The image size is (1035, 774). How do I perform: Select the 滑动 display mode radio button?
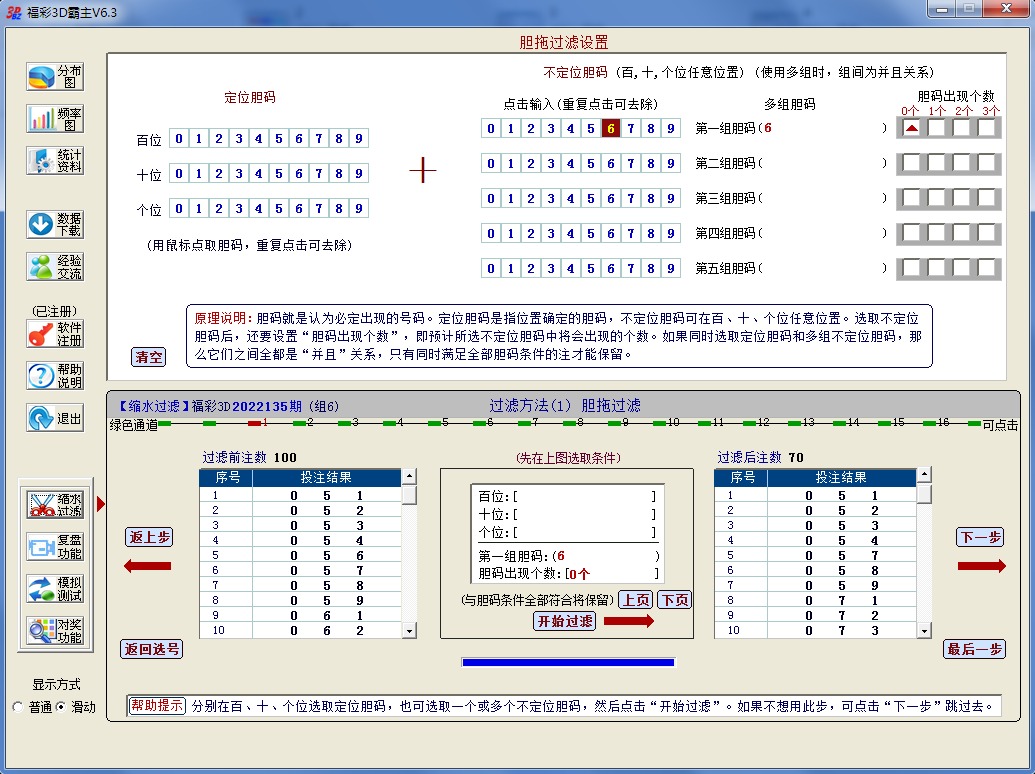tap(60, 707)
